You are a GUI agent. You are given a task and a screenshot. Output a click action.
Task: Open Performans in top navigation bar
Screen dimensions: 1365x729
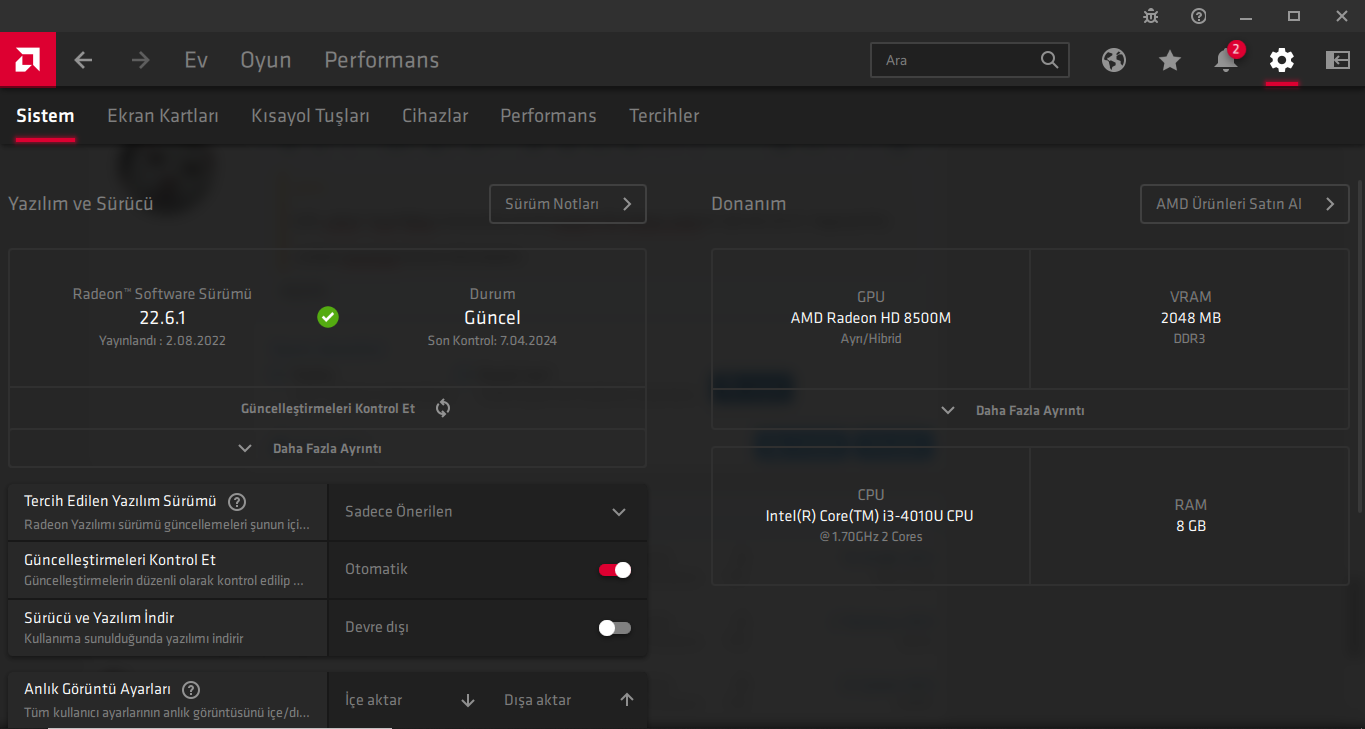(x=382, y=60)
